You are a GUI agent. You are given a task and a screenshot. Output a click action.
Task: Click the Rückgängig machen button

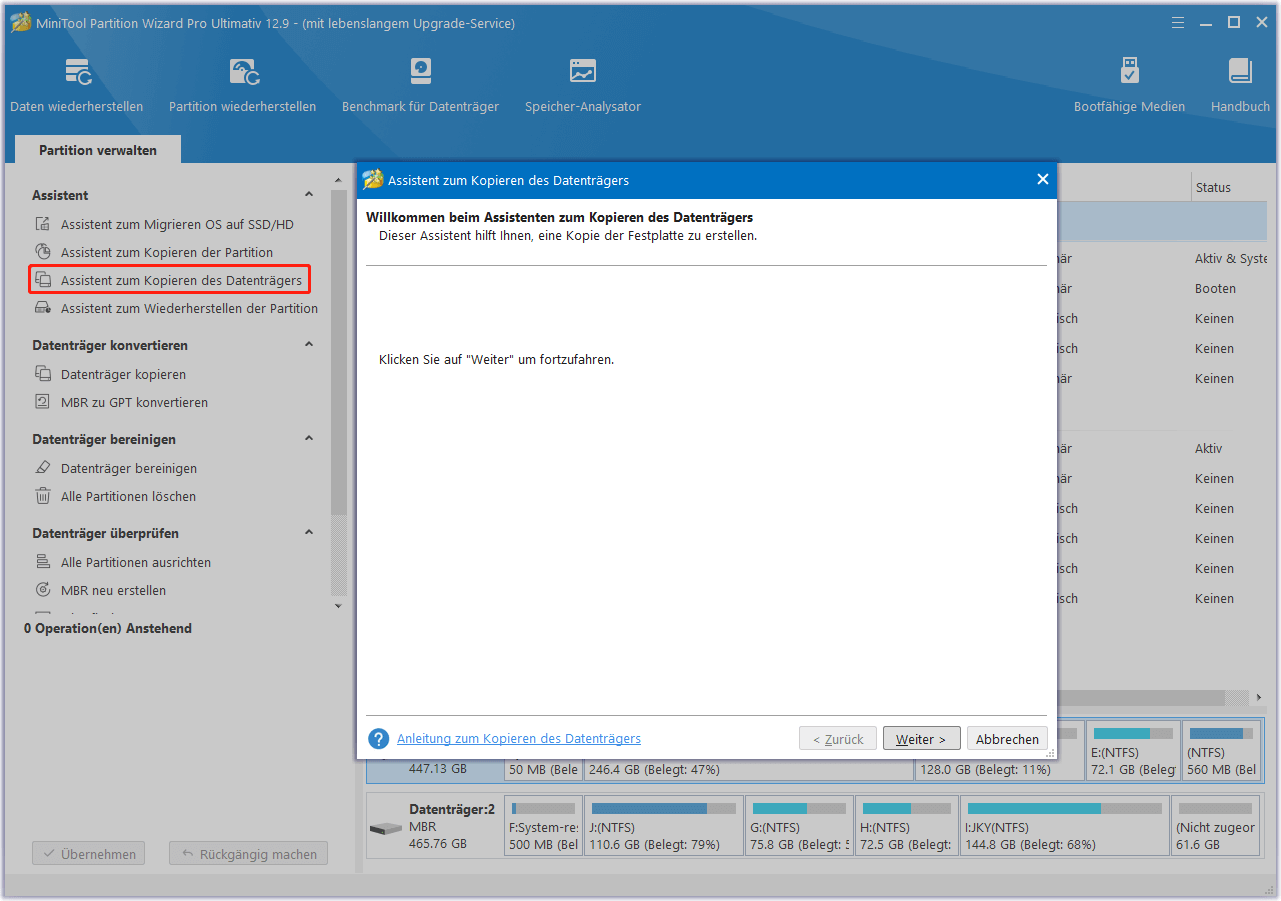pyautogui.click(x=248, y=854)
